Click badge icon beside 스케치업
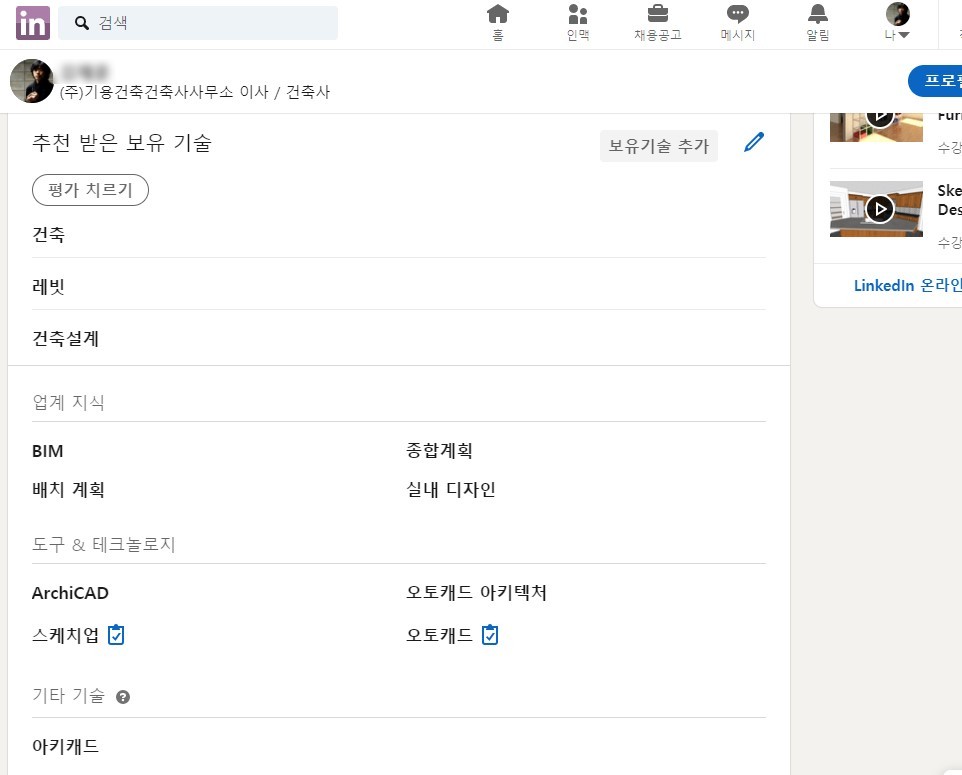Image resolution: width=962 pixels, height=775 pixels. click(116, 634)
